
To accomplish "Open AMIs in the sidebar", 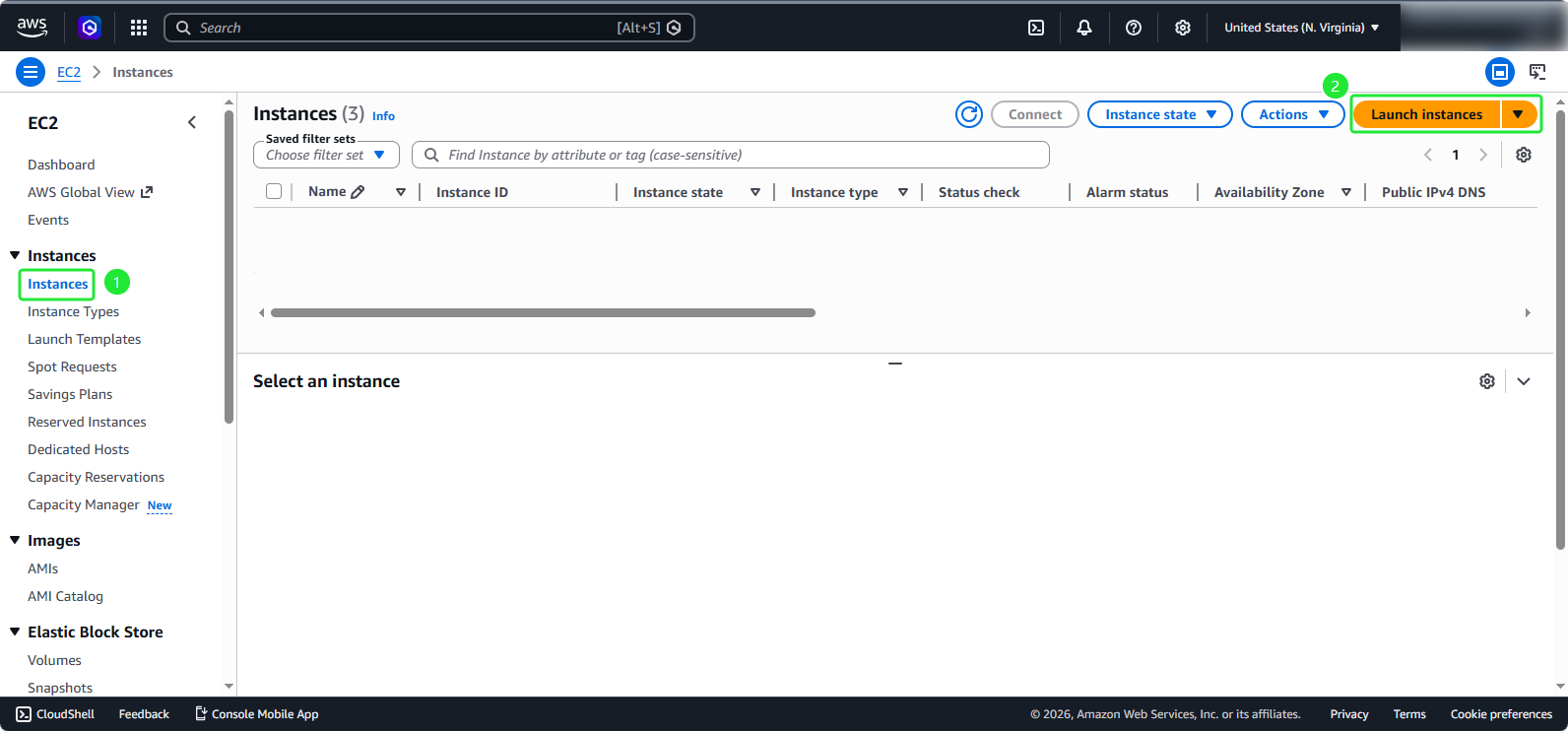I will [42, 568].
